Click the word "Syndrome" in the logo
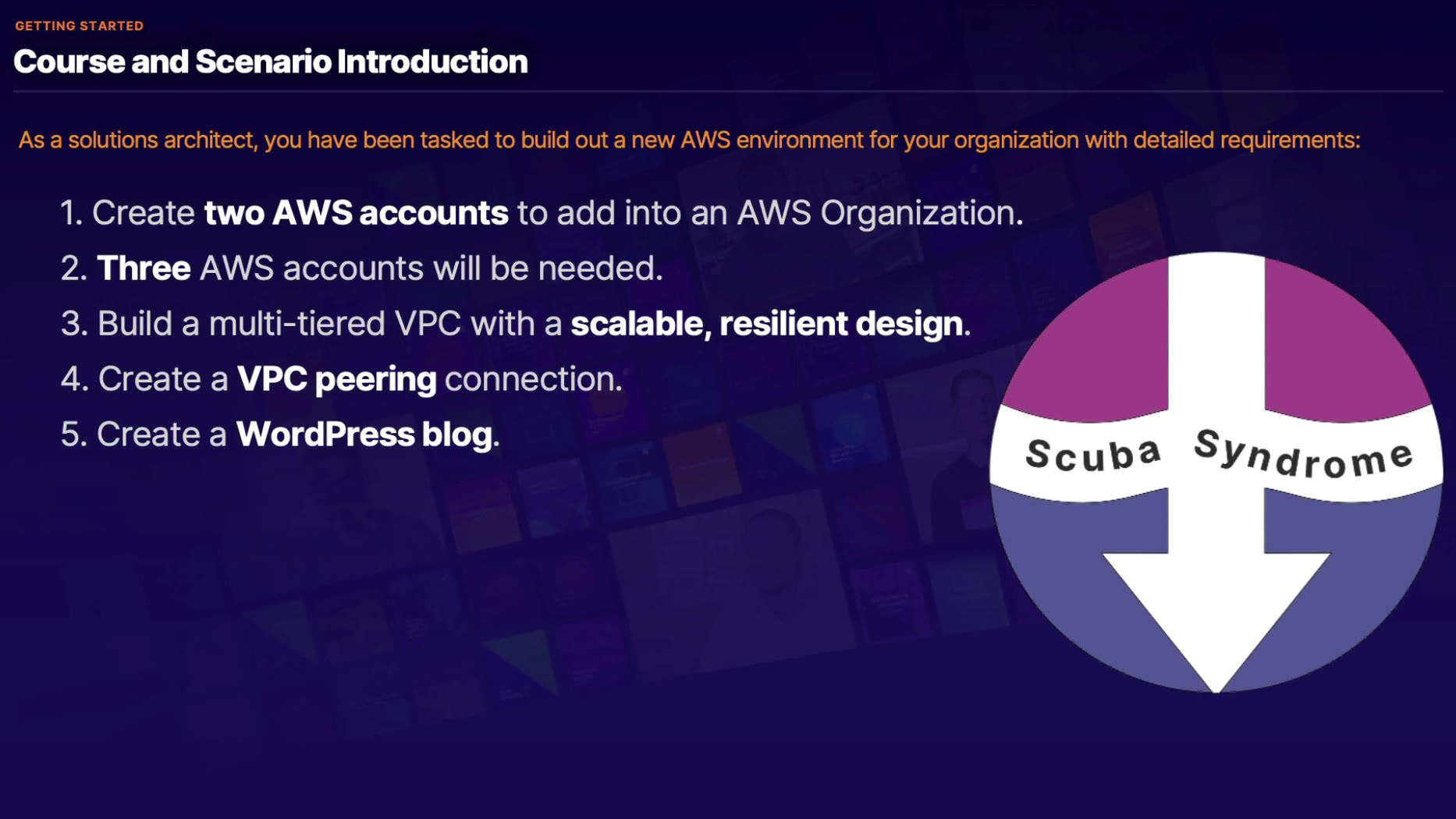 (x=1303, y=454)
